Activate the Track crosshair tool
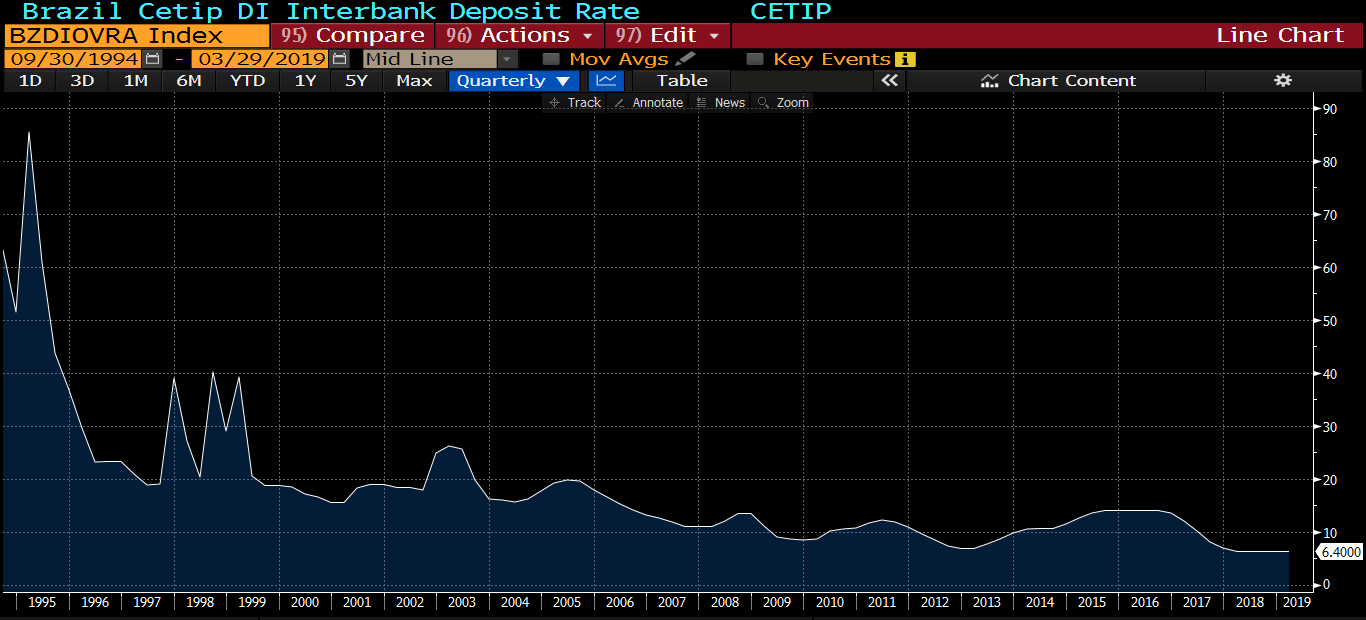 coord(574,103)
